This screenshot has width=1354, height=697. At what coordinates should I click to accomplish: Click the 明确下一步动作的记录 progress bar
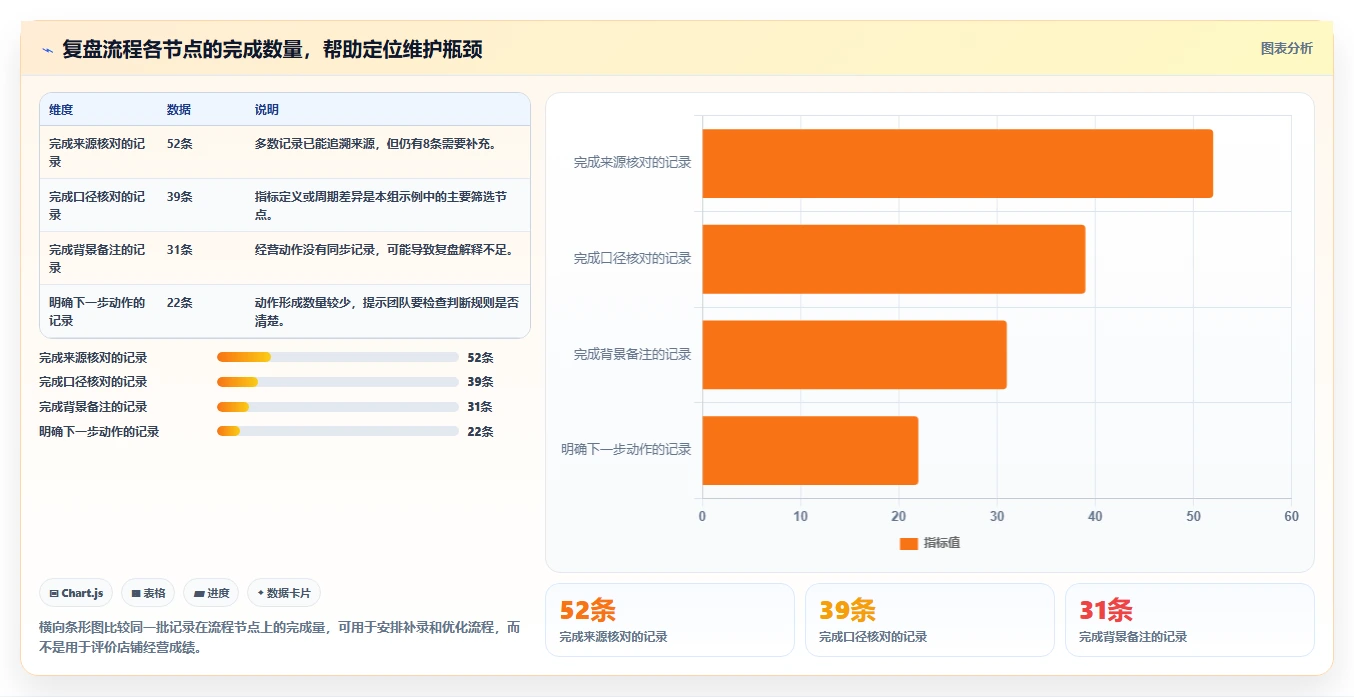pos(338,432)
